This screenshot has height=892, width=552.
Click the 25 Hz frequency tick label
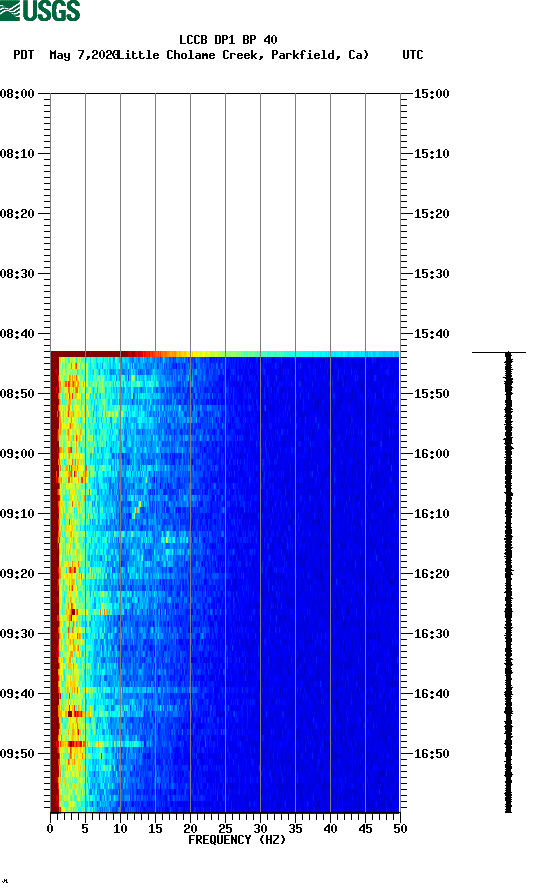tap(225, 828)
